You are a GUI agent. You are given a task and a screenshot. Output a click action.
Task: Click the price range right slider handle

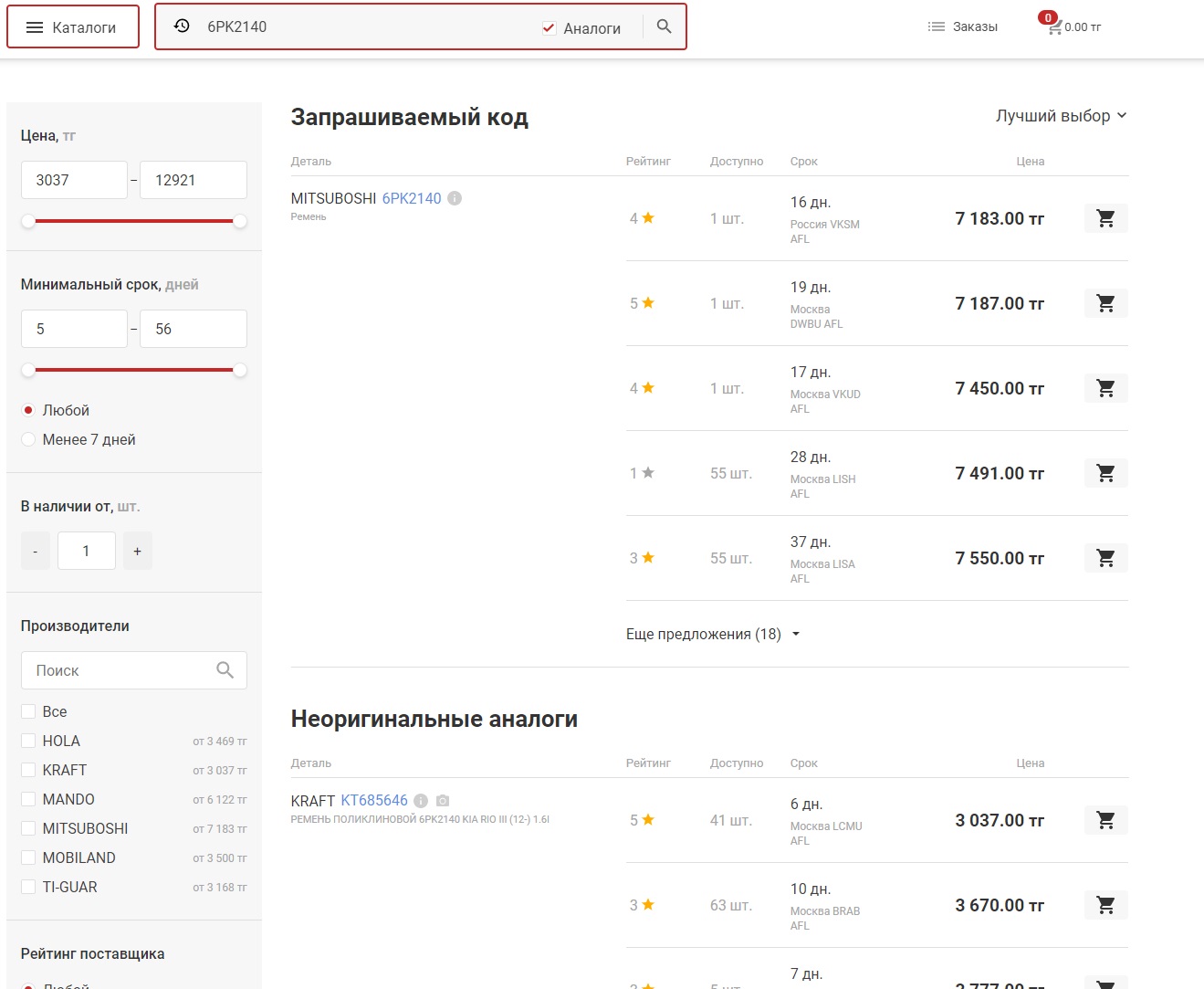click(x=240, y=221)
